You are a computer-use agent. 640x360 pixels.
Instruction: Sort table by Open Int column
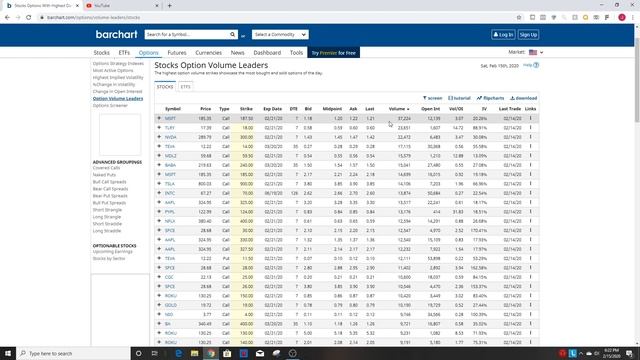click(431, 109)
